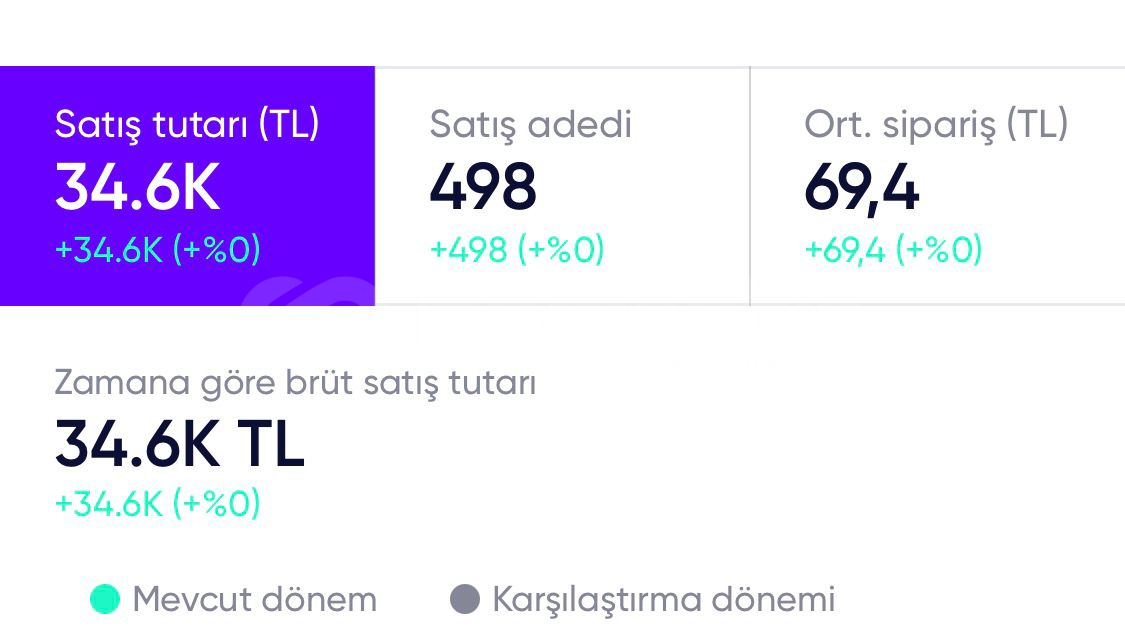Image resolution: width=1125 pixels, height=644 pixels.
Task: Toggle the gray Karşılaştırma dönemi legend dot
Action: tap(465, 600)
